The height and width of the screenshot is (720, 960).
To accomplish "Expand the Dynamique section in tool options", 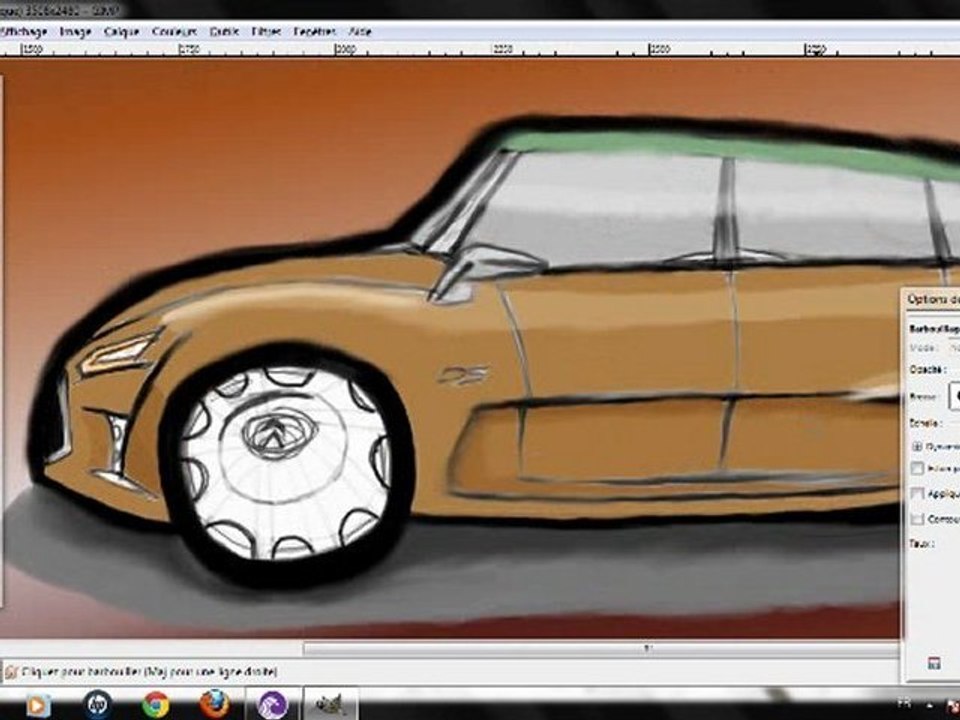I will point(917,446).
